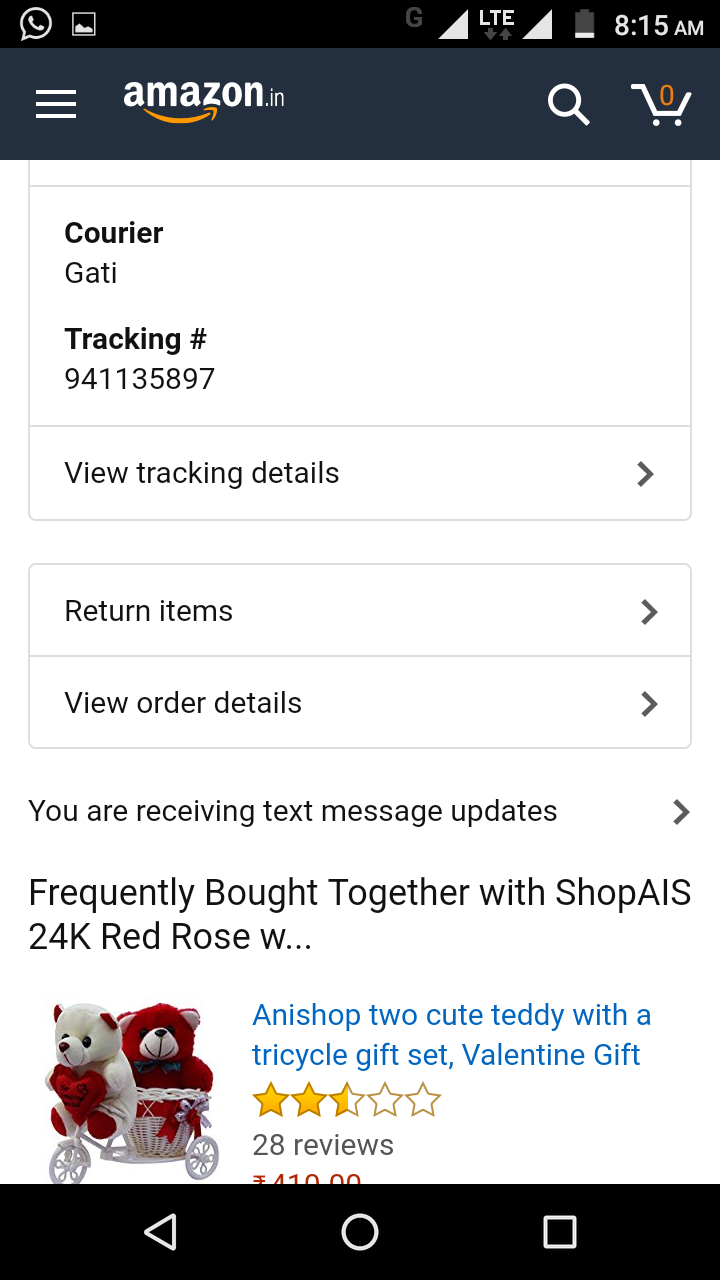Tap the star rating for teddy gift set
This screenshot has height=1280, width=720.
tap(346, 1101)
